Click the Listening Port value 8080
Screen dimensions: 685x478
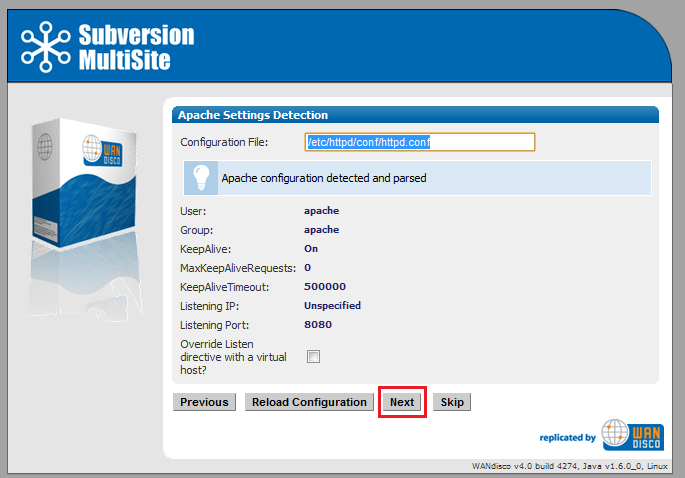[x=318, y=325]
